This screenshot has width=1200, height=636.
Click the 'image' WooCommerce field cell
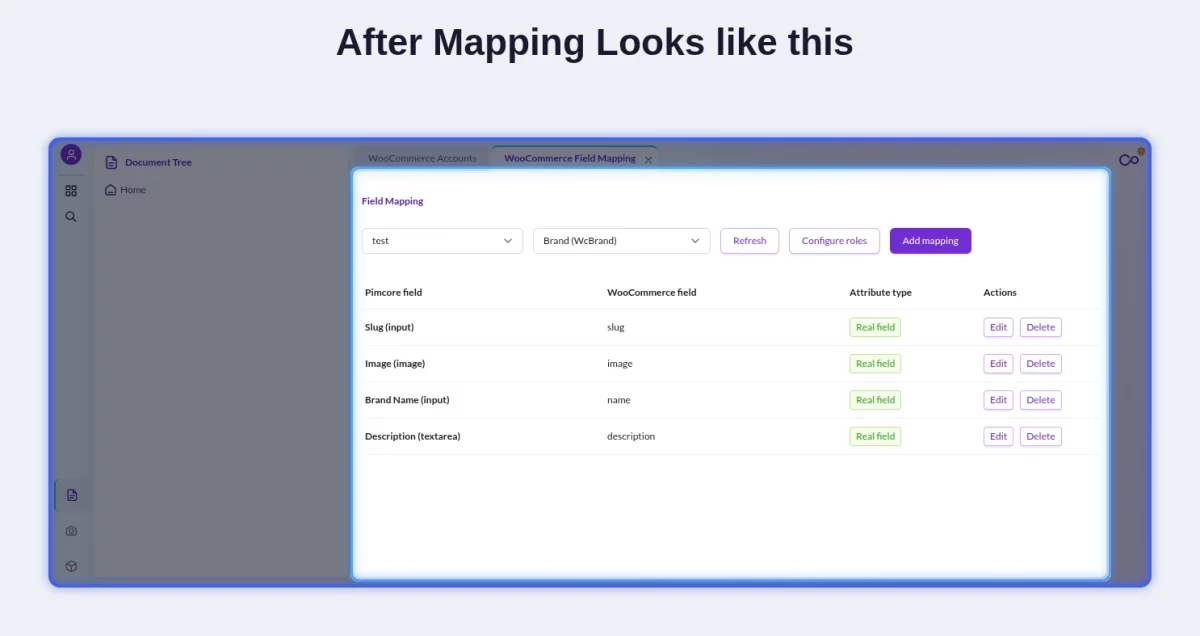click(x=620, y=364)
